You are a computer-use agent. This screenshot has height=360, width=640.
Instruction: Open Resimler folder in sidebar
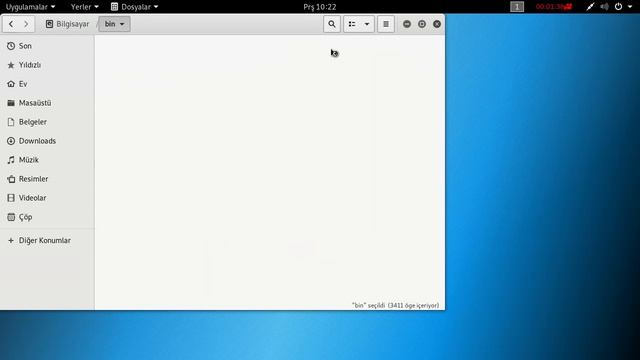point(47,179)
